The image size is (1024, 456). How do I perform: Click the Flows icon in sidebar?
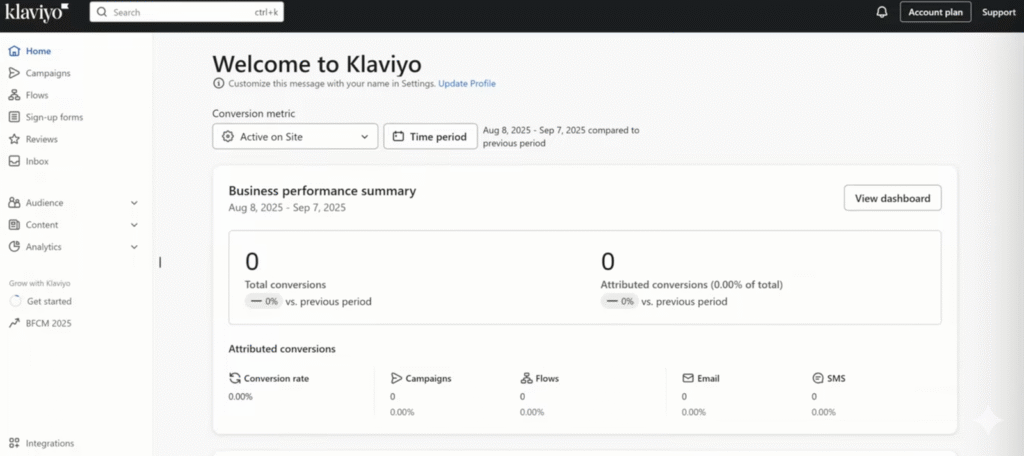[14, 95]
